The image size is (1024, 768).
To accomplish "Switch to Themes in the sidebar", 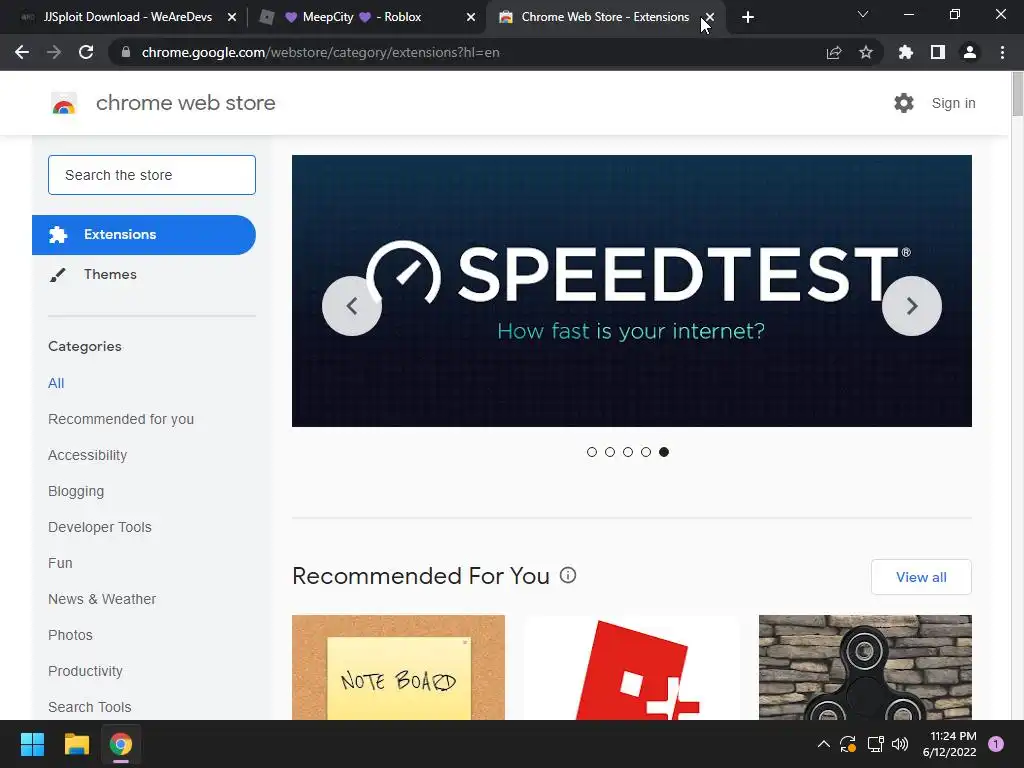I will (x=110, y=274).
